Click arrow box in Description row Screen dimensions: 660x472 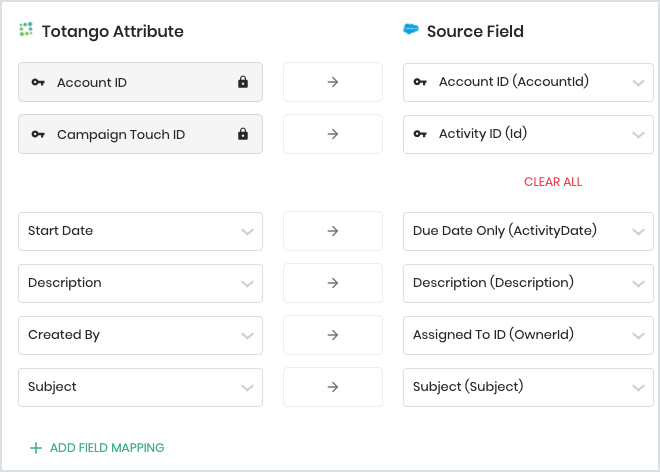click(333, 283)
